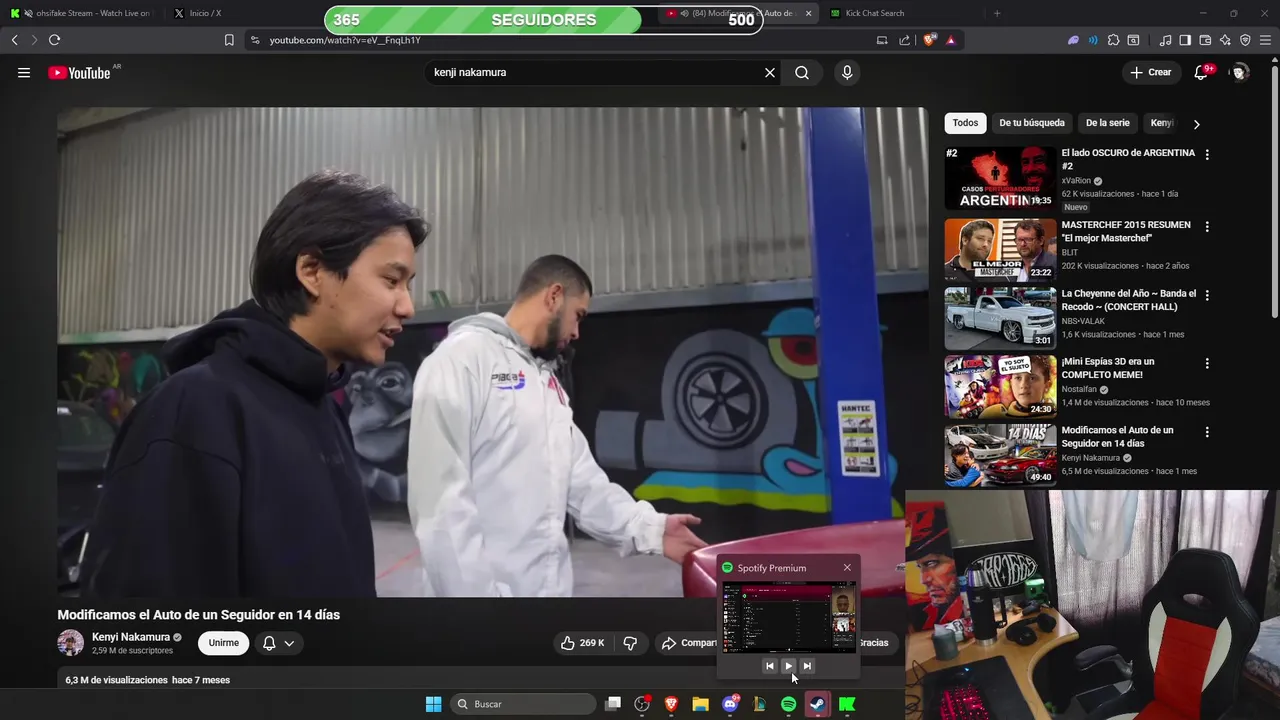1280x720 pixels.
Task: Open El lado OSCURO de ARGENTINA thumbnail
Action: pos(1000,178)
